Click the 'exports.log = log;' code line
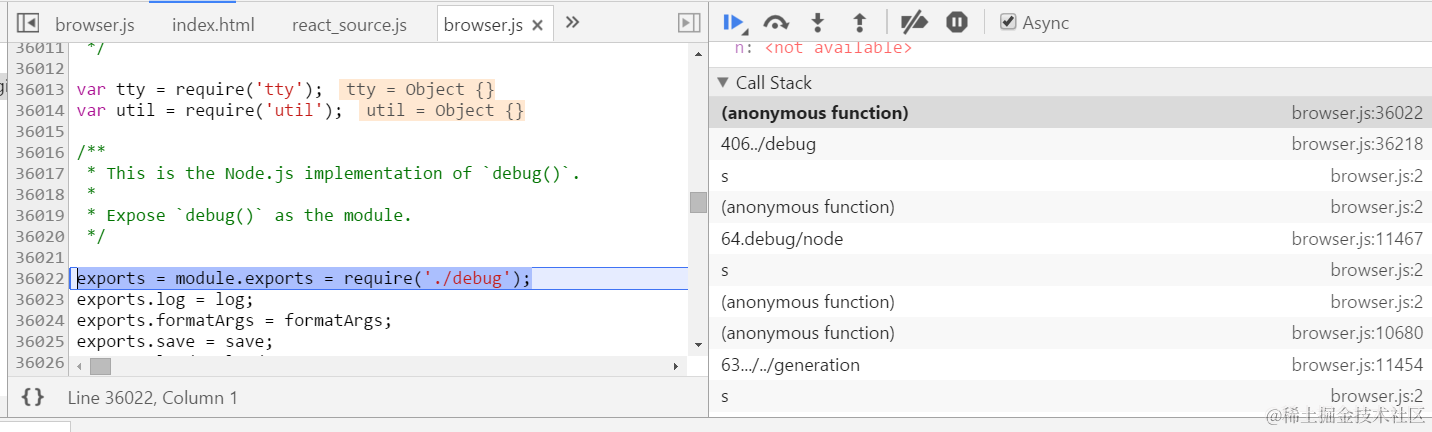Screen dimensions: 1432x432 165,299
